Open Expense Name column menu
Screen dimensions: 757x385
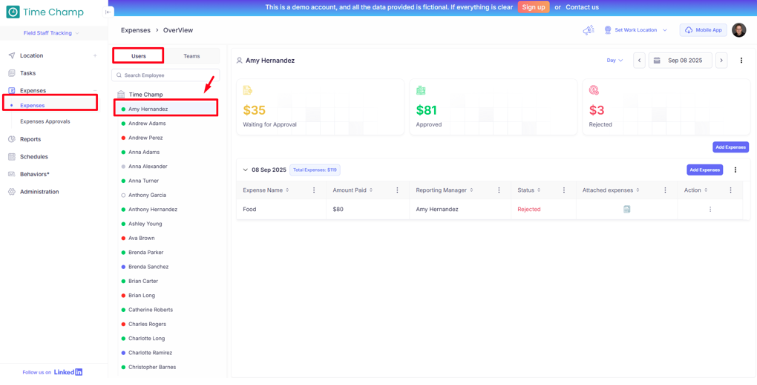pos(314,190)
